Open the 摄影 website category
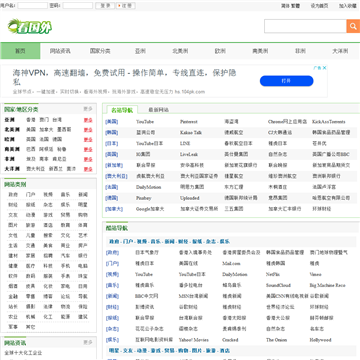 [x=30, y=306]
